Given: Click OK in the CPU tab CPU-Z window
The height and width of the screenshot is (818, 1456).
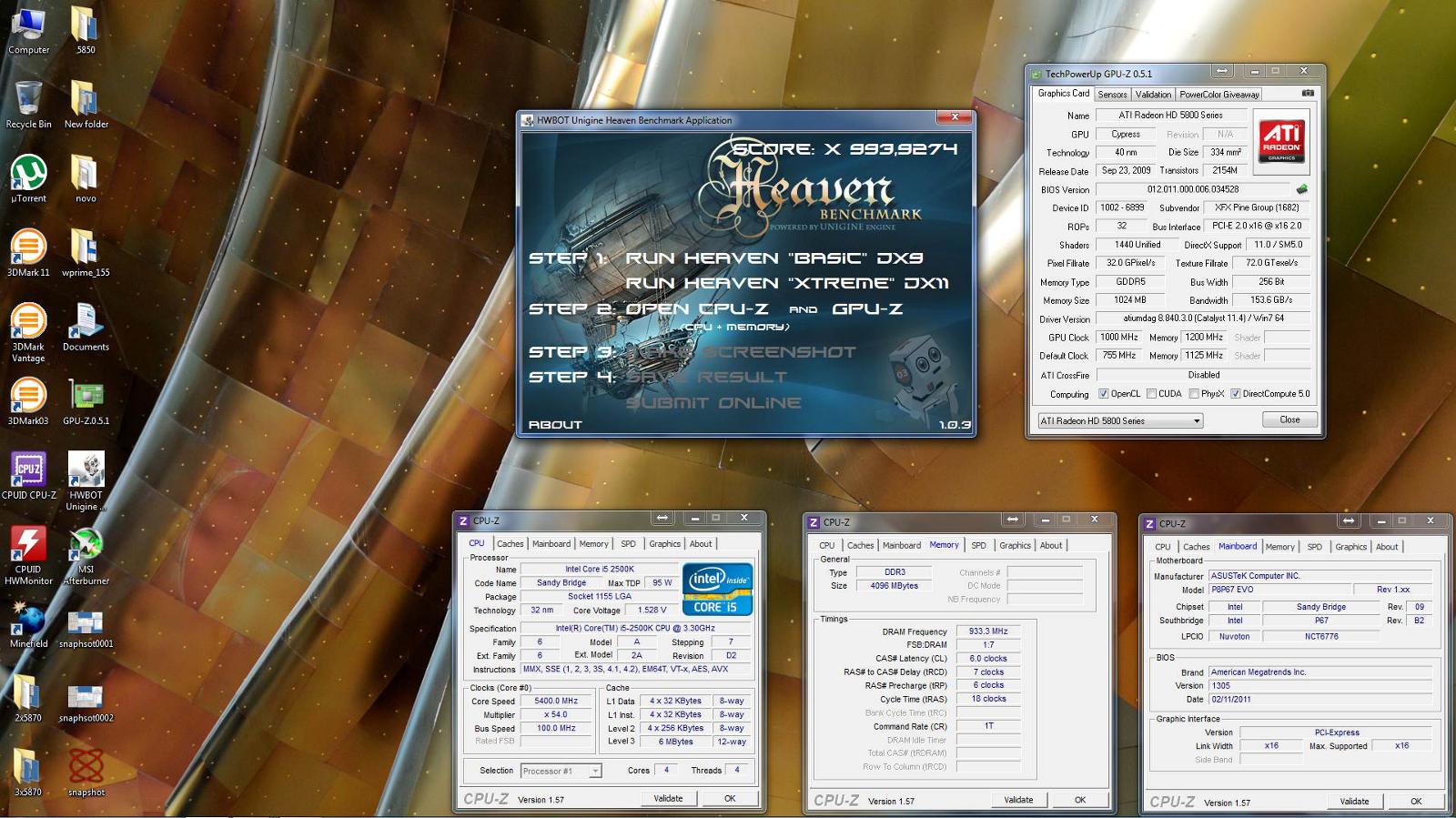Looking at the screenshot, I should point(730,798).
